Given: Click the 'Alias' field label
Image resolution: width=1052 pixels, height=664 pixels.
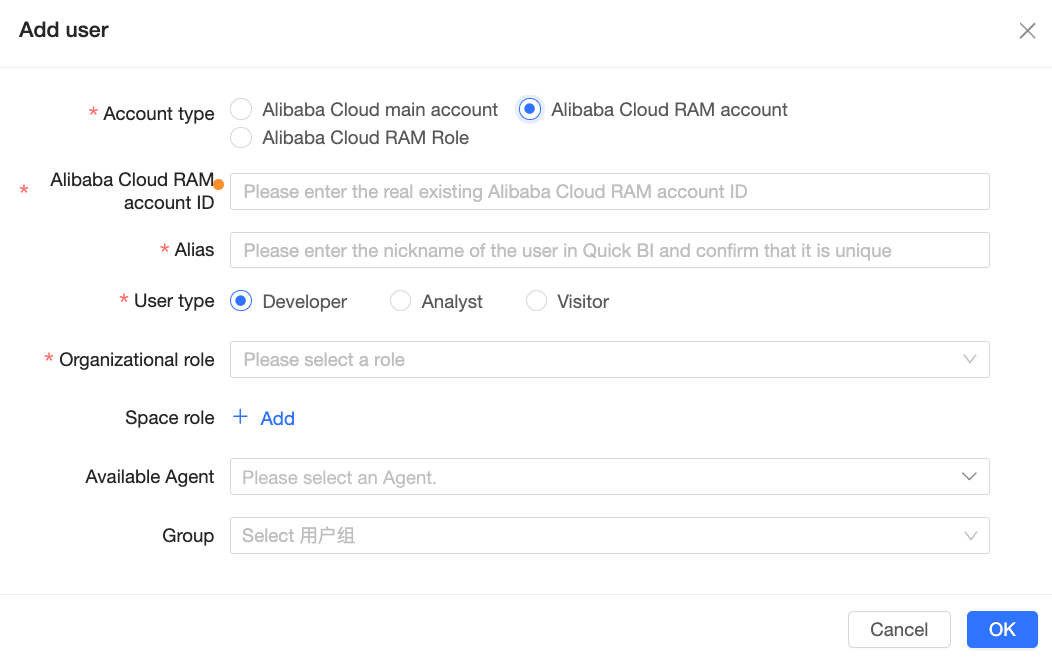Looking at the screenshot, I should [x=194, y=250].
